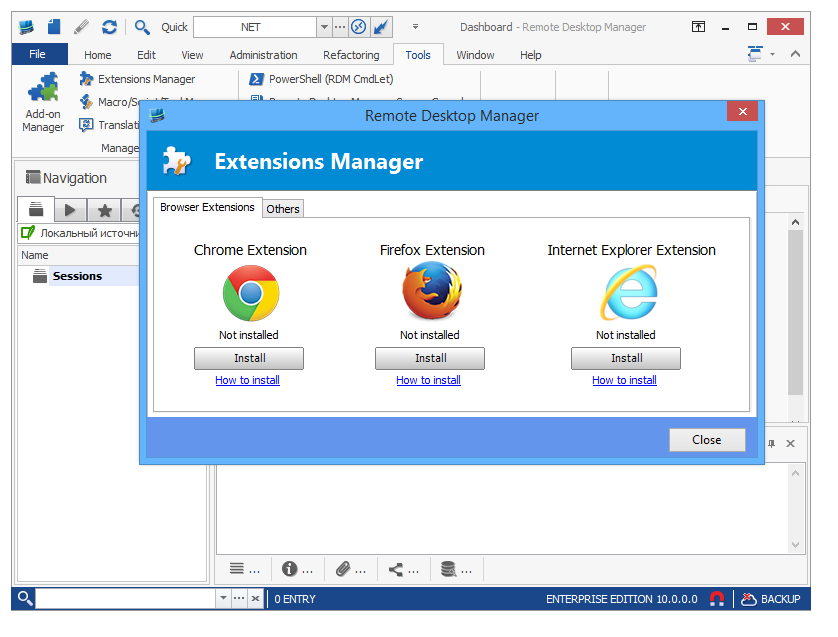This screenshot has width=838, height=637.
Task: Pin the lower panel with the pin icon
Action: [771, 444]
